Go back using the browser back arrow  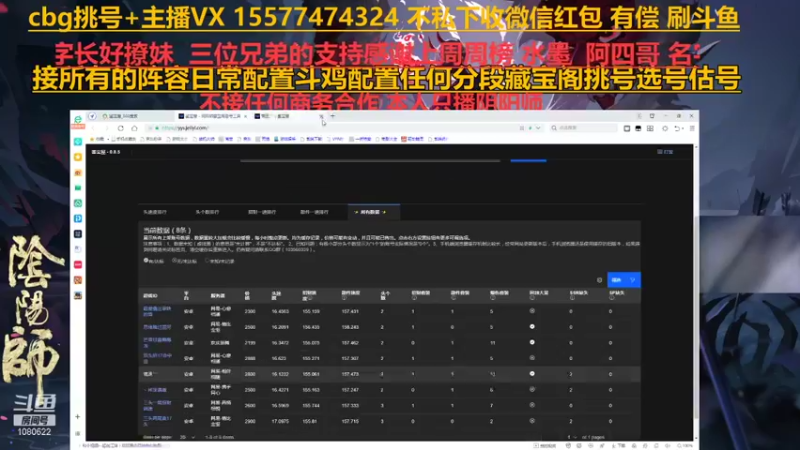(93, 128)
